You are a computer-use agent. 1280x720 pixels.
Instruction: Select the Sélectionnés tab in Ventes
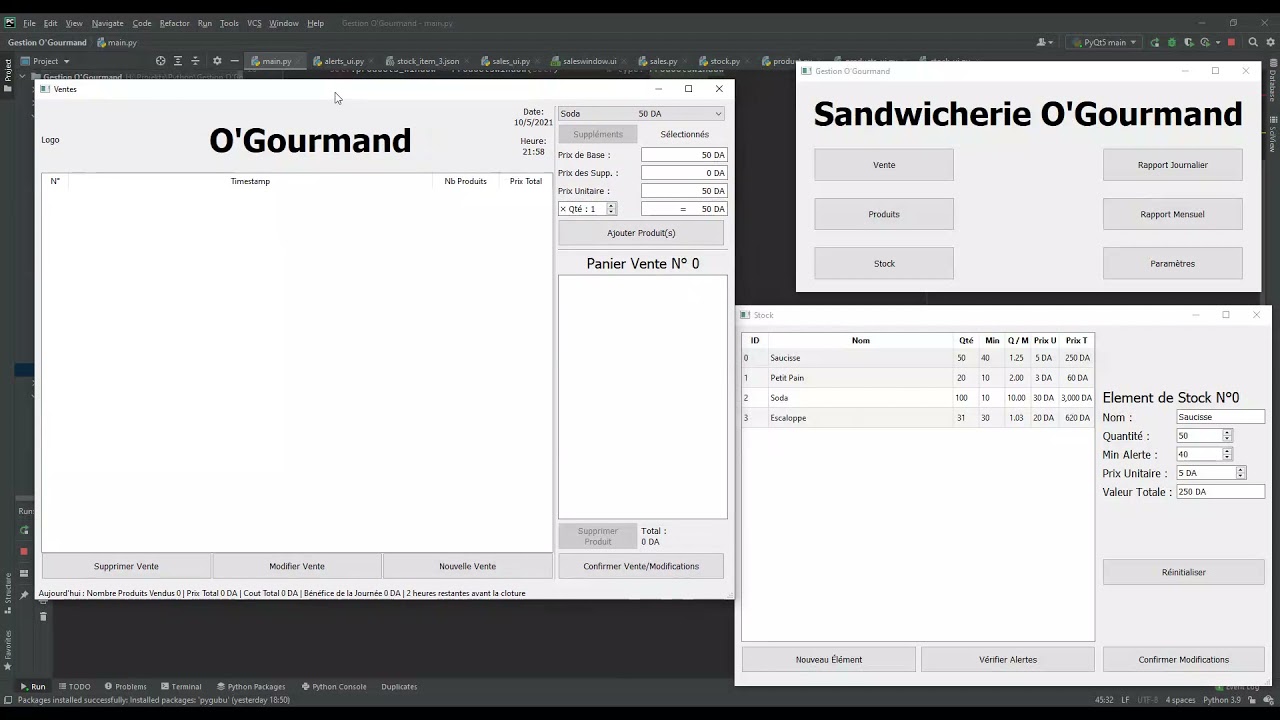click(x=684, y=134)
